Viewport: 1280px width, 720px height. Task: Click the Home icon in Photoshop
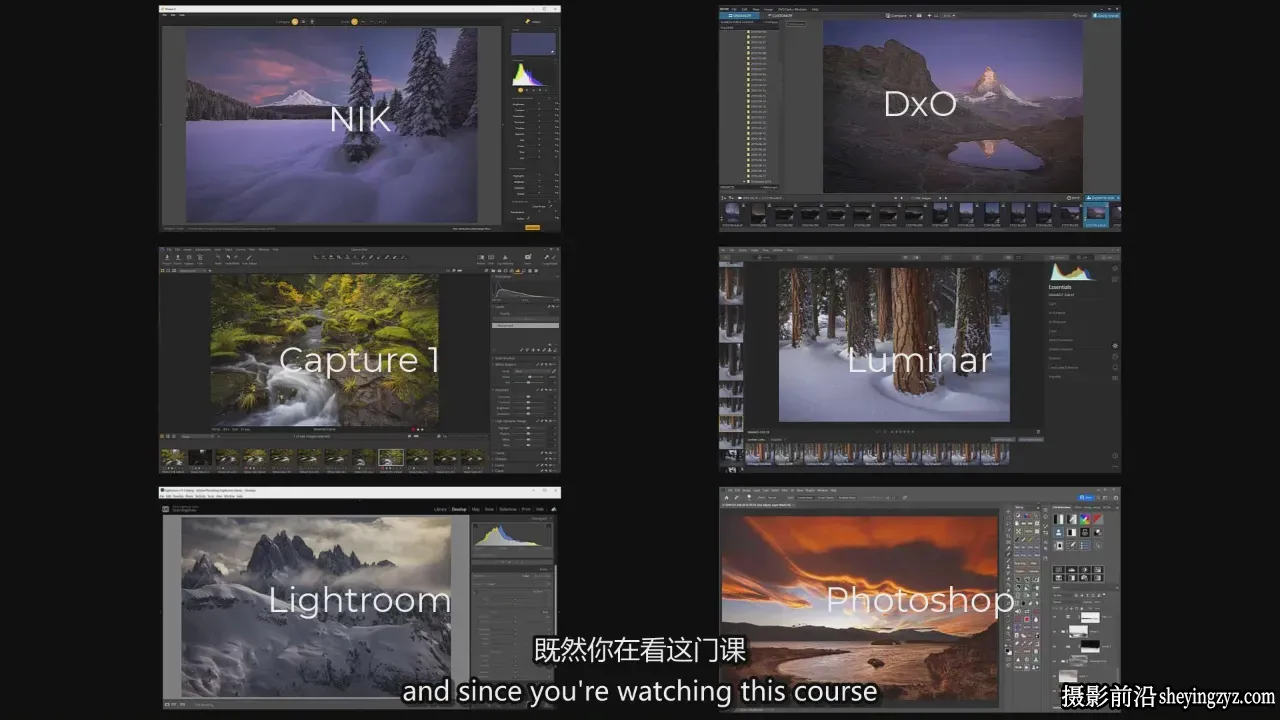click(725, 498)
